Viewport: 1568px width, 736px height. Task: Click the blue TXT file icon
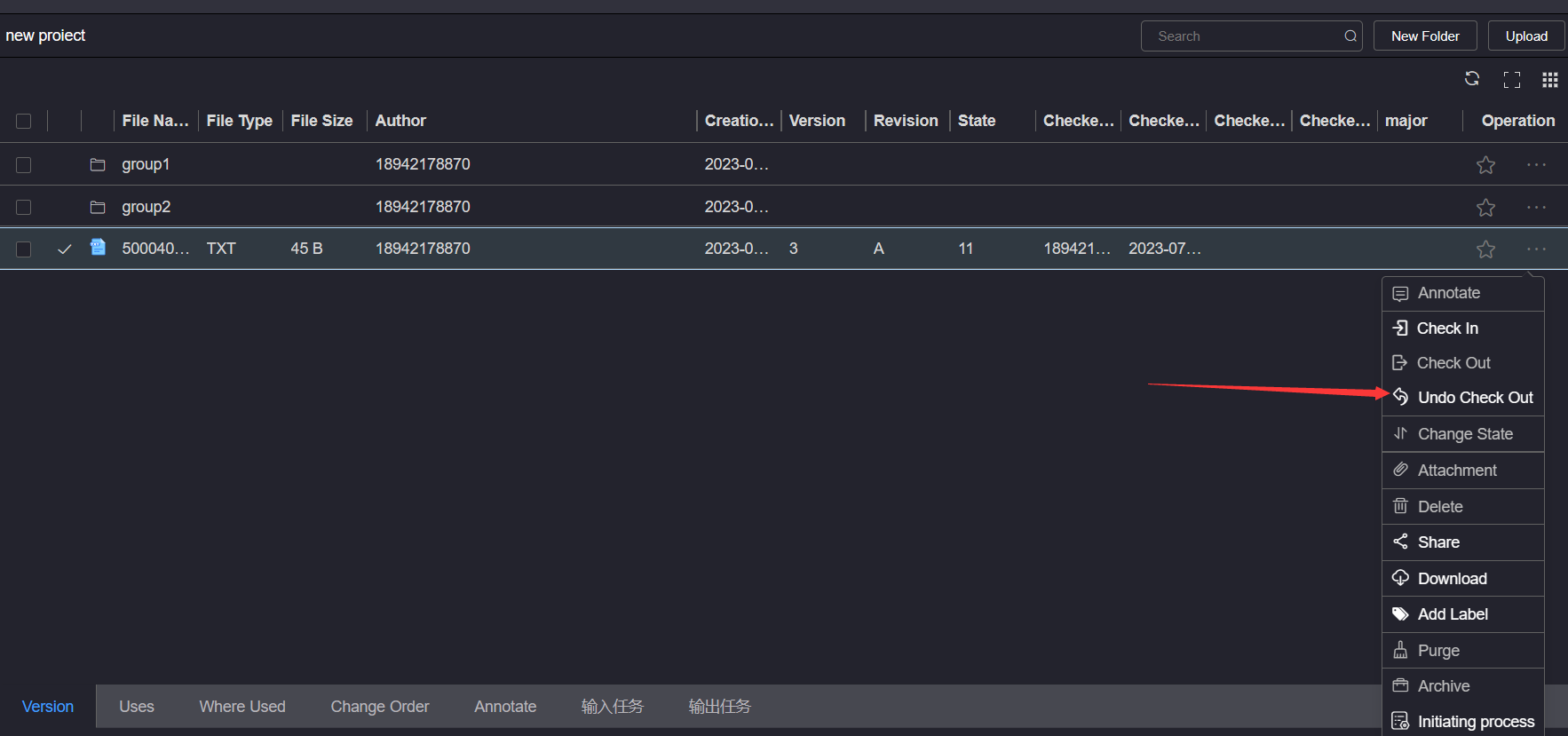tap(98, 247)
